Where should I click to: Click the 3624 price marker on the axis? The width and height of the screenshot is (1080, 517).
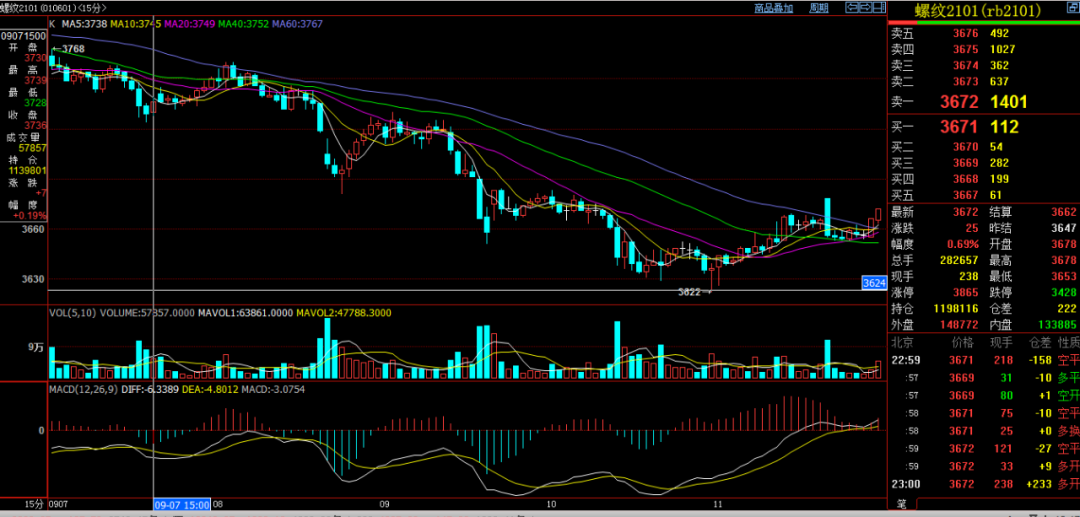(x=873, y=282)
